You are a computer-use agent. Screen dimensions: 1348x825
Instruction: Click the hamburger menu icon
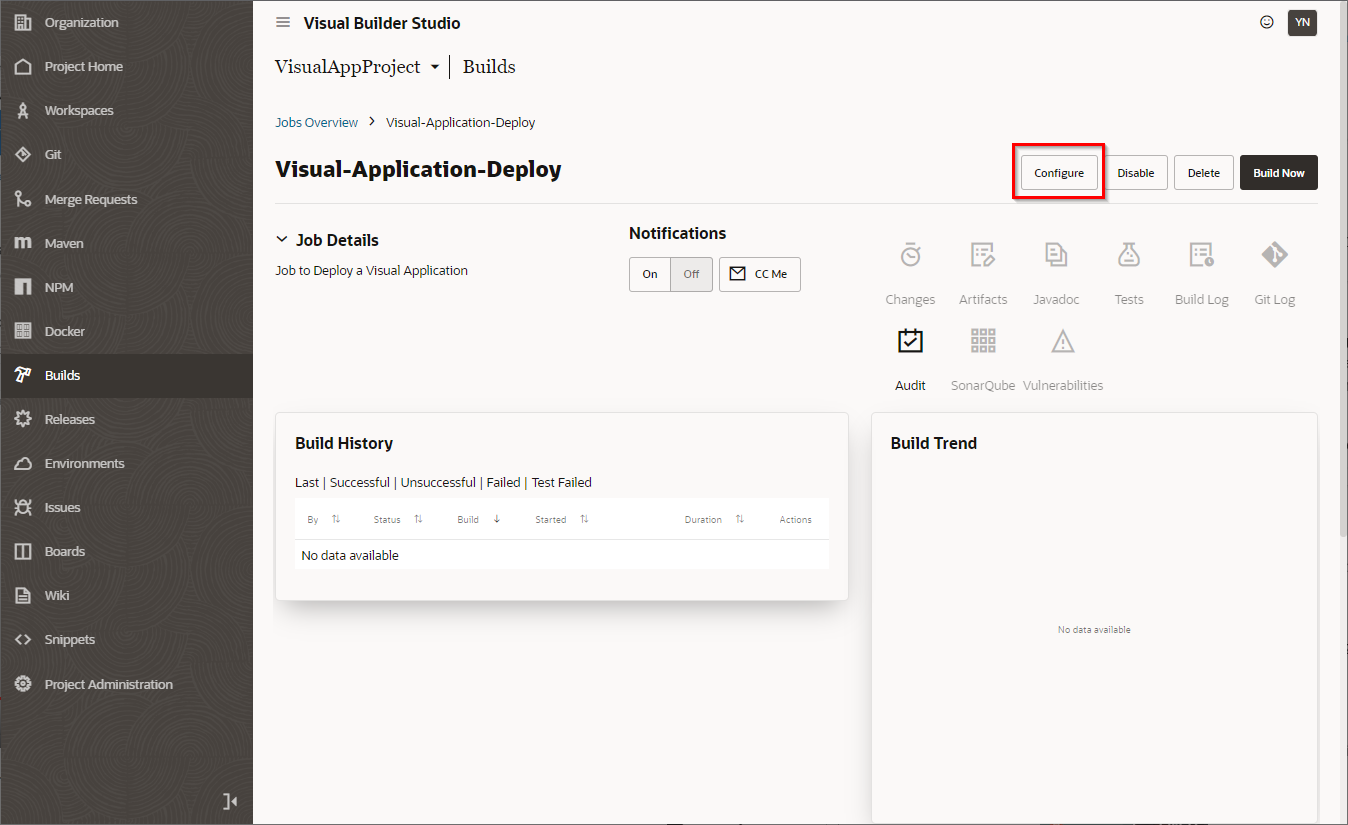pos(283,23)
